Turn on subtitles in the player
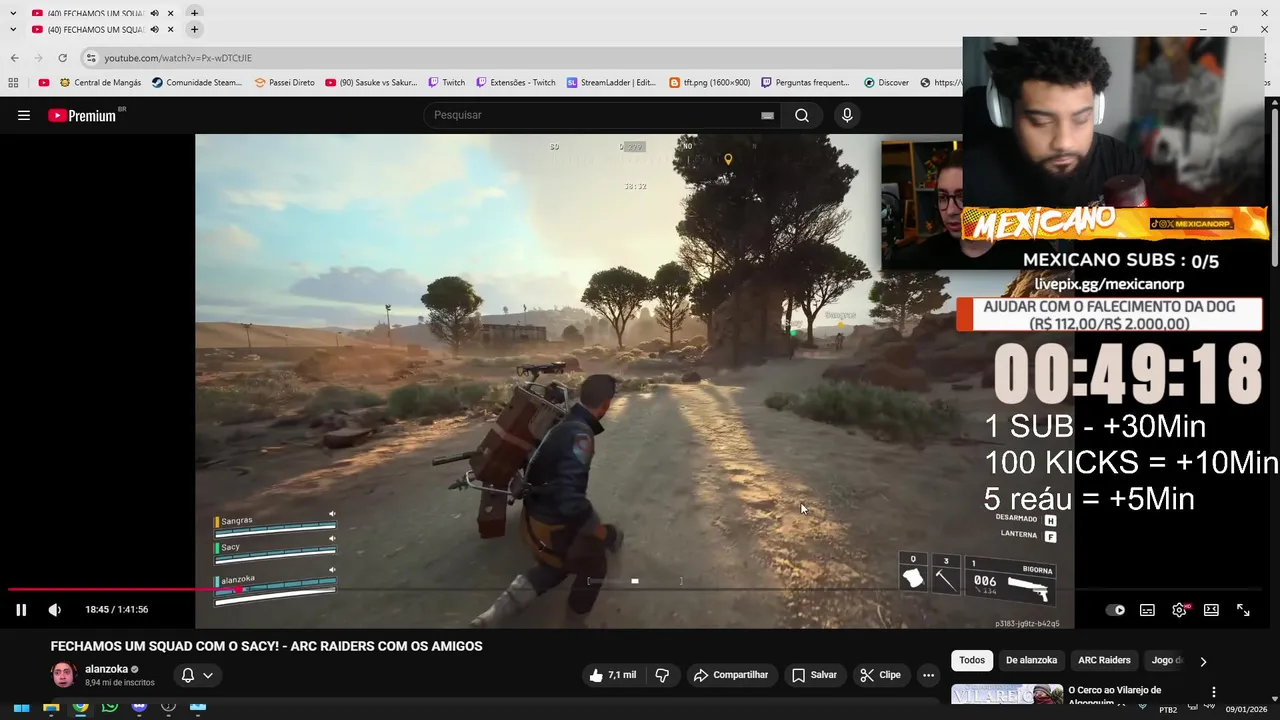The image size is (1280, 720). [1147, 610]
